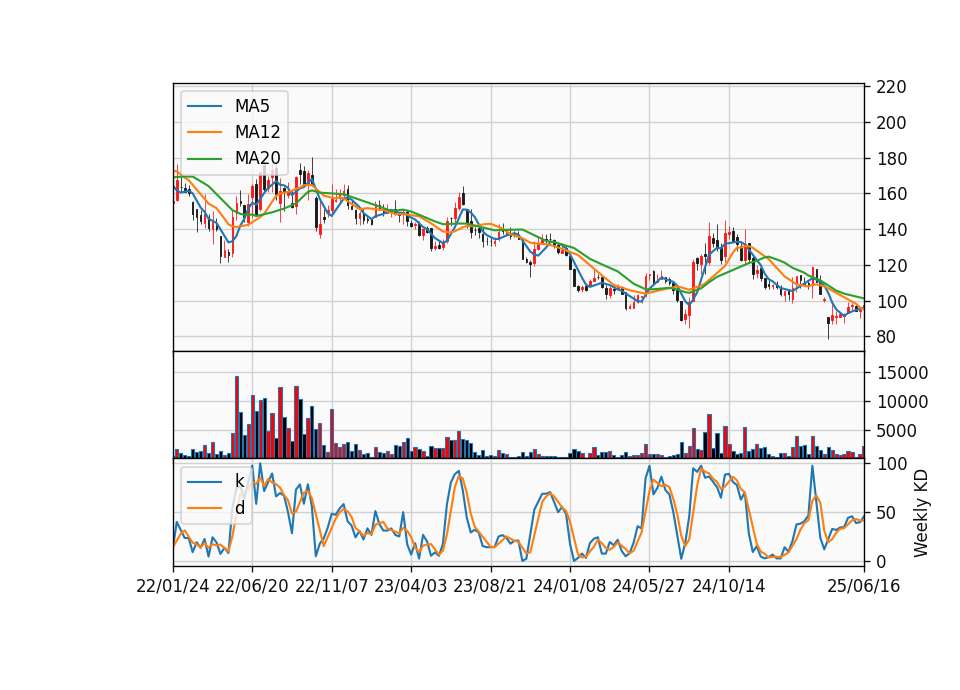This screenshot has height=690, width=960.
Task: Click the 50 tick on KD axis
Action: (x=886, y=512)
